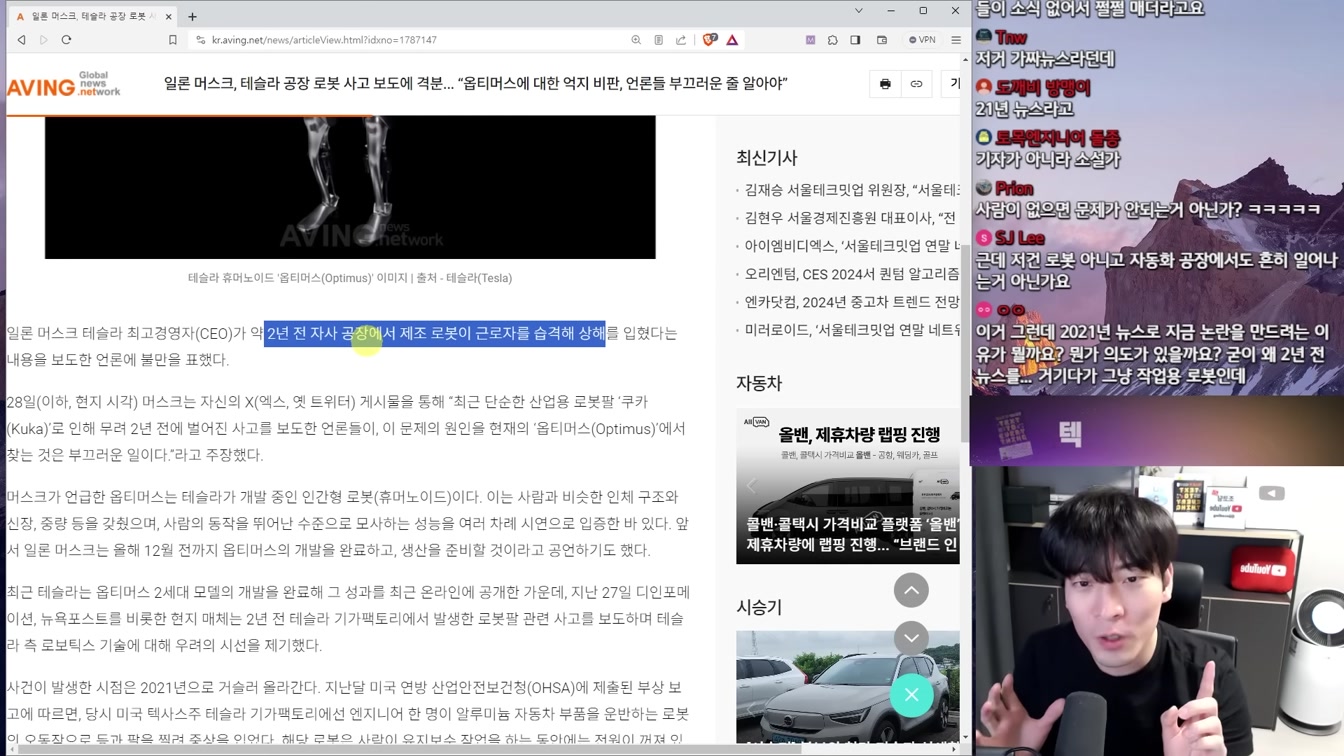The height and width of the screenshot is (756, 1344).
Task: Open the 오리엔텀, CES 2024 article
Action: coord(851,273)
